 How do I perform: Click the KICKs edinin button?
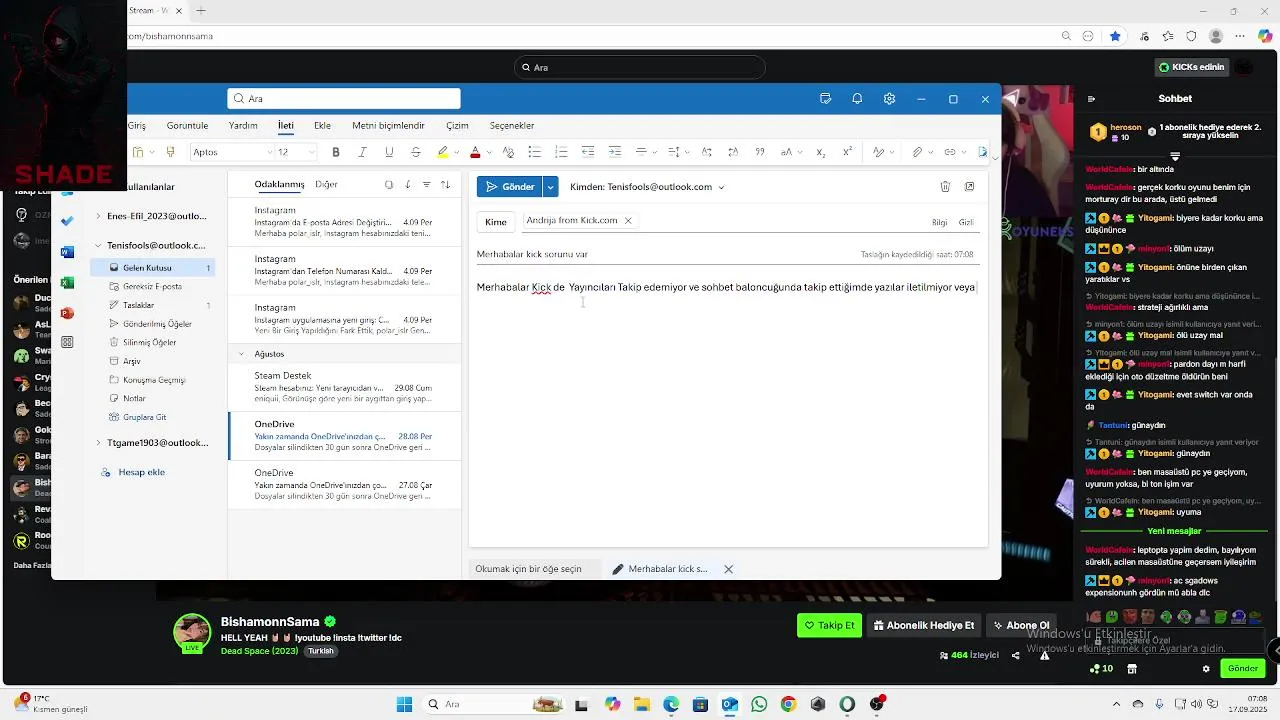1191,67
